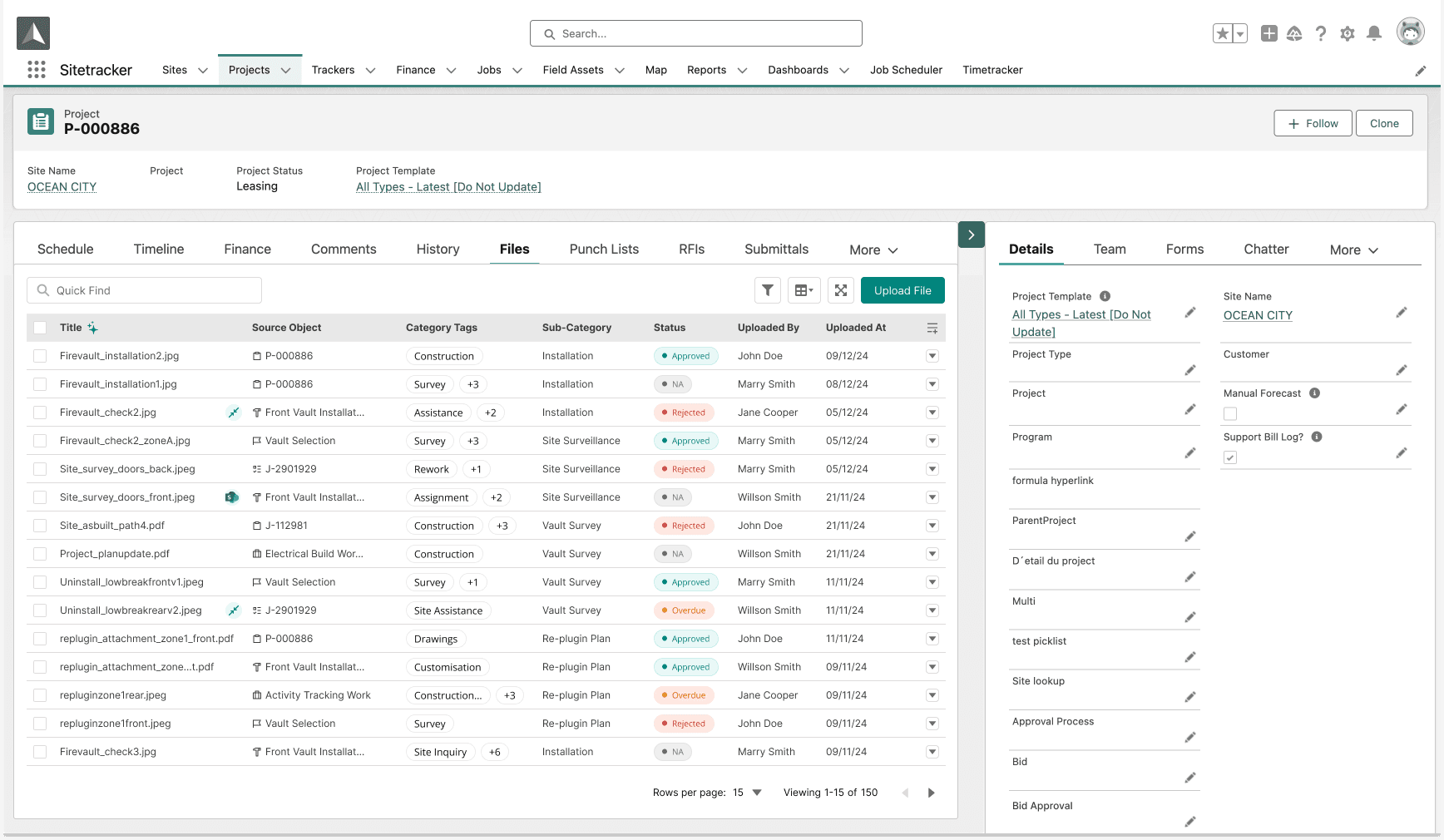Image resolution: width=1444 pixels, height=840 pixels.
Task: Open the app launcher grid icon
Action: [36, 70]
